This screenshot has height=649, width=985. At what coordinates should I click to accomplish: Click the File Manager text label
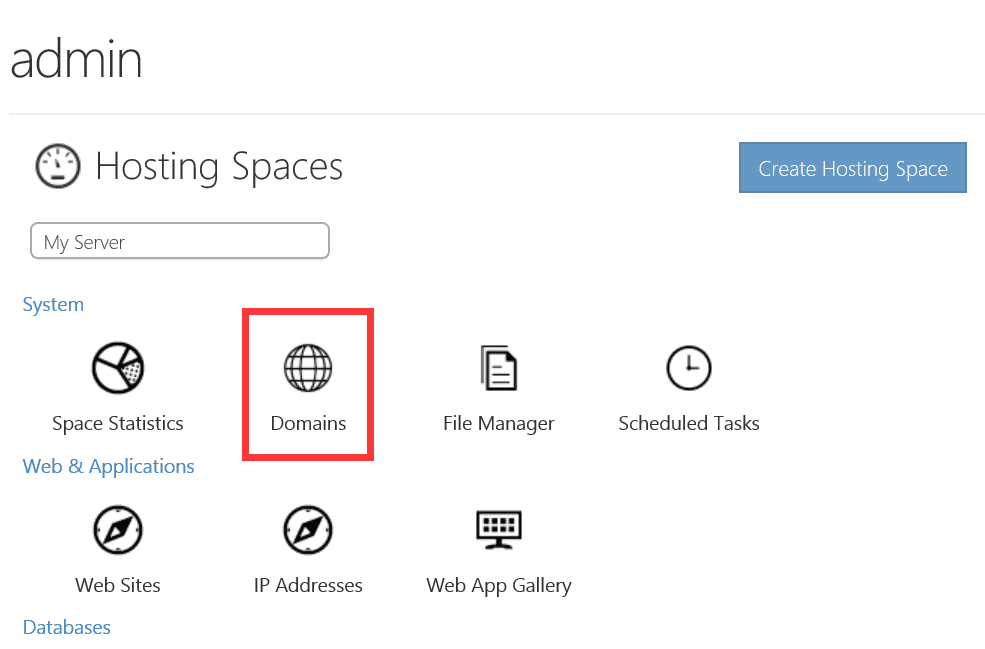click(498, 423)
